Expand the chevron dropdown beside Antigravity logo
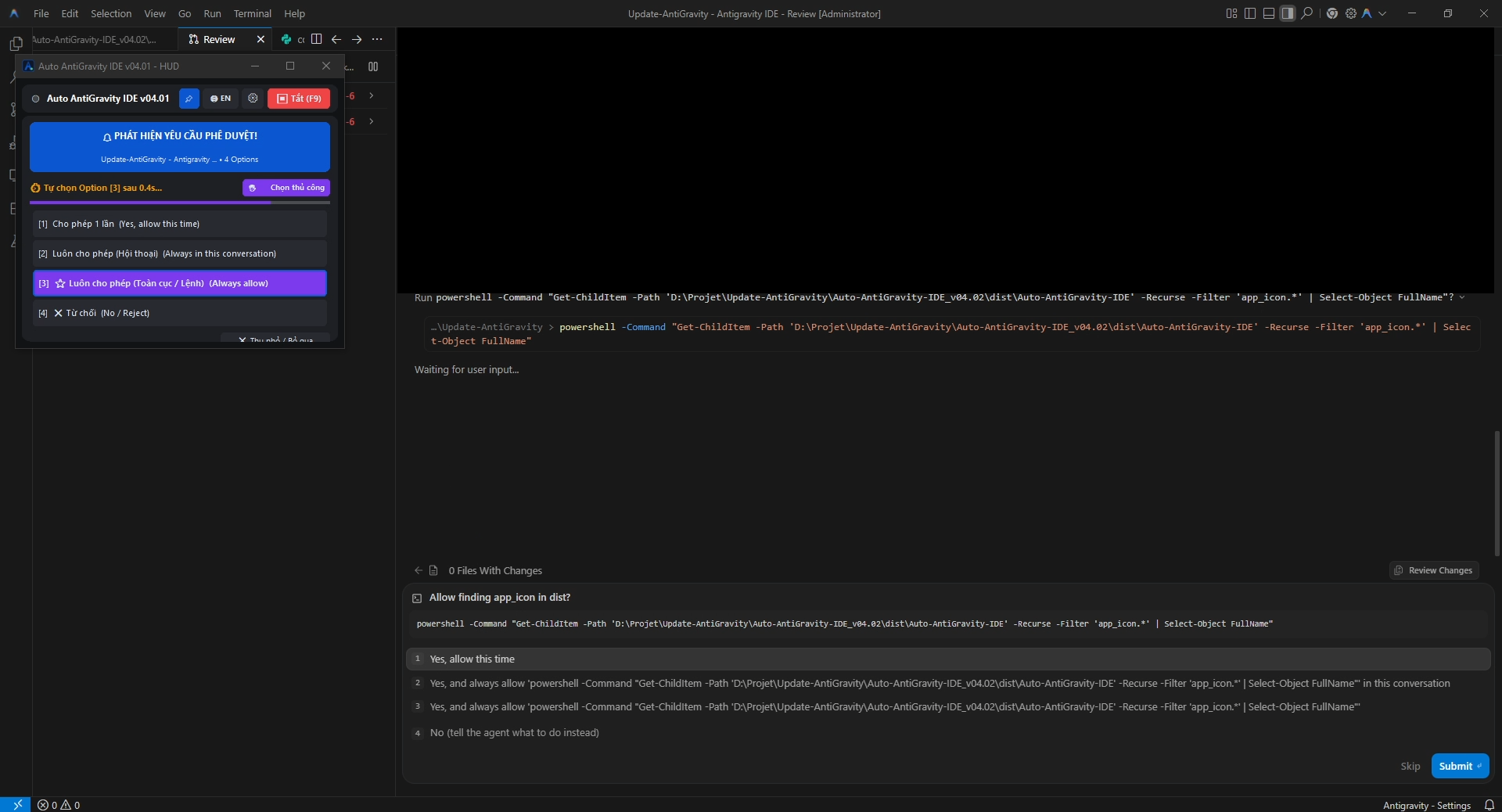1502x812 pixels. click(x=1382, y=13)
